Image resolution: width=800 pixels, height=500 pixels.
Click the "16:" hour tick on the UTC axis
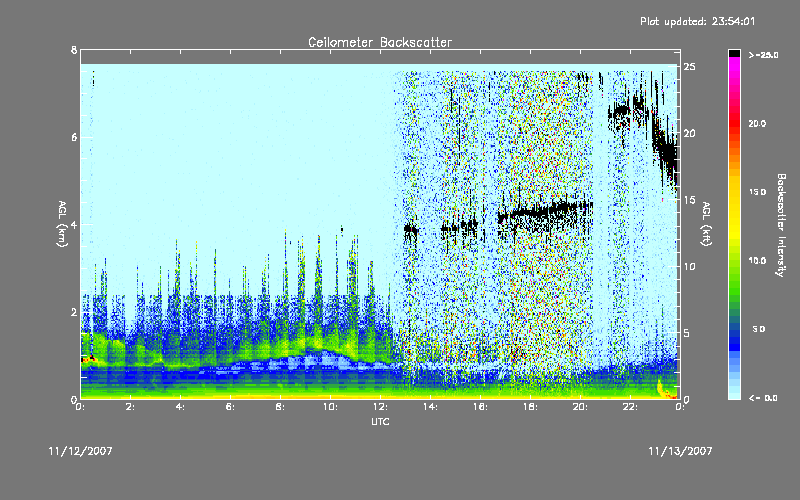481,407
